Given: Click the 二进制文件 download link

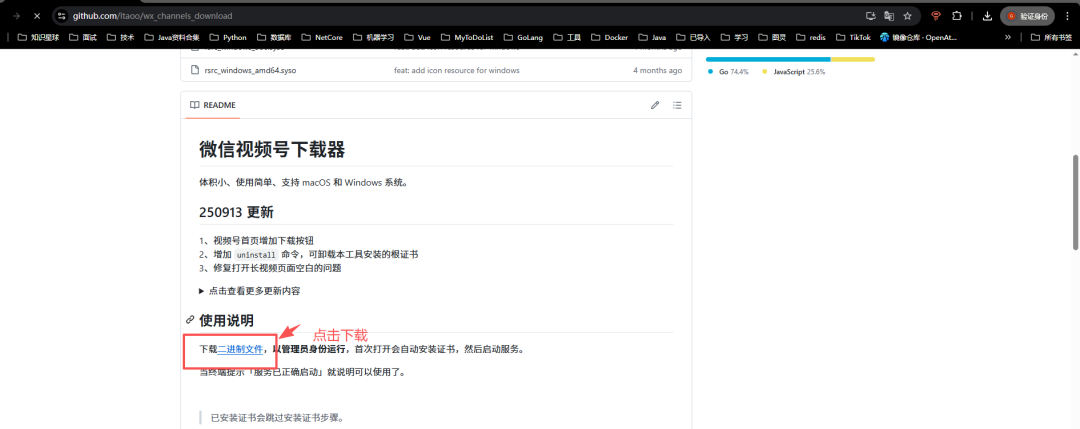Looking at the screenshot, I should [x=240, y=349].
